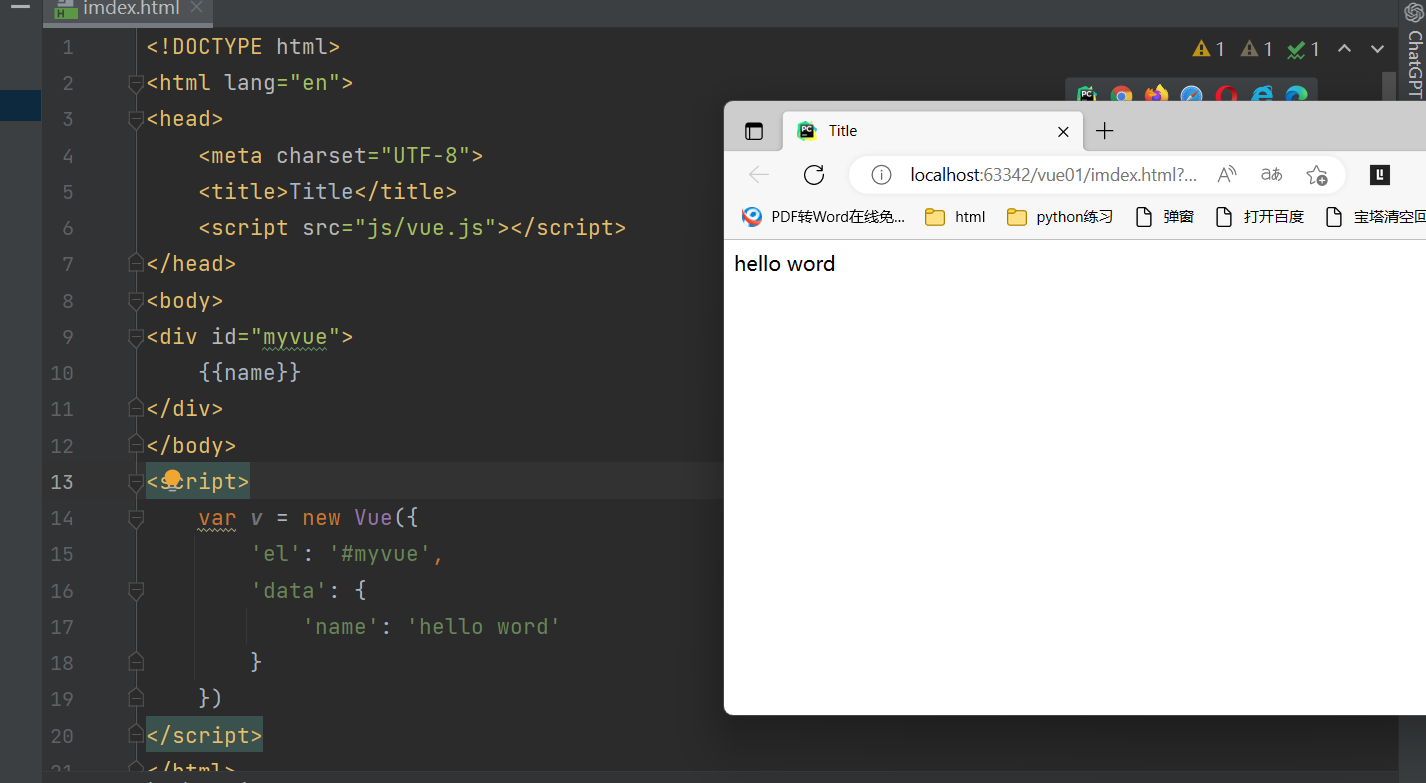This screenshot has width=1426, height=783.
Task: Click the black L extension icon
Action: click(1380, 175)
